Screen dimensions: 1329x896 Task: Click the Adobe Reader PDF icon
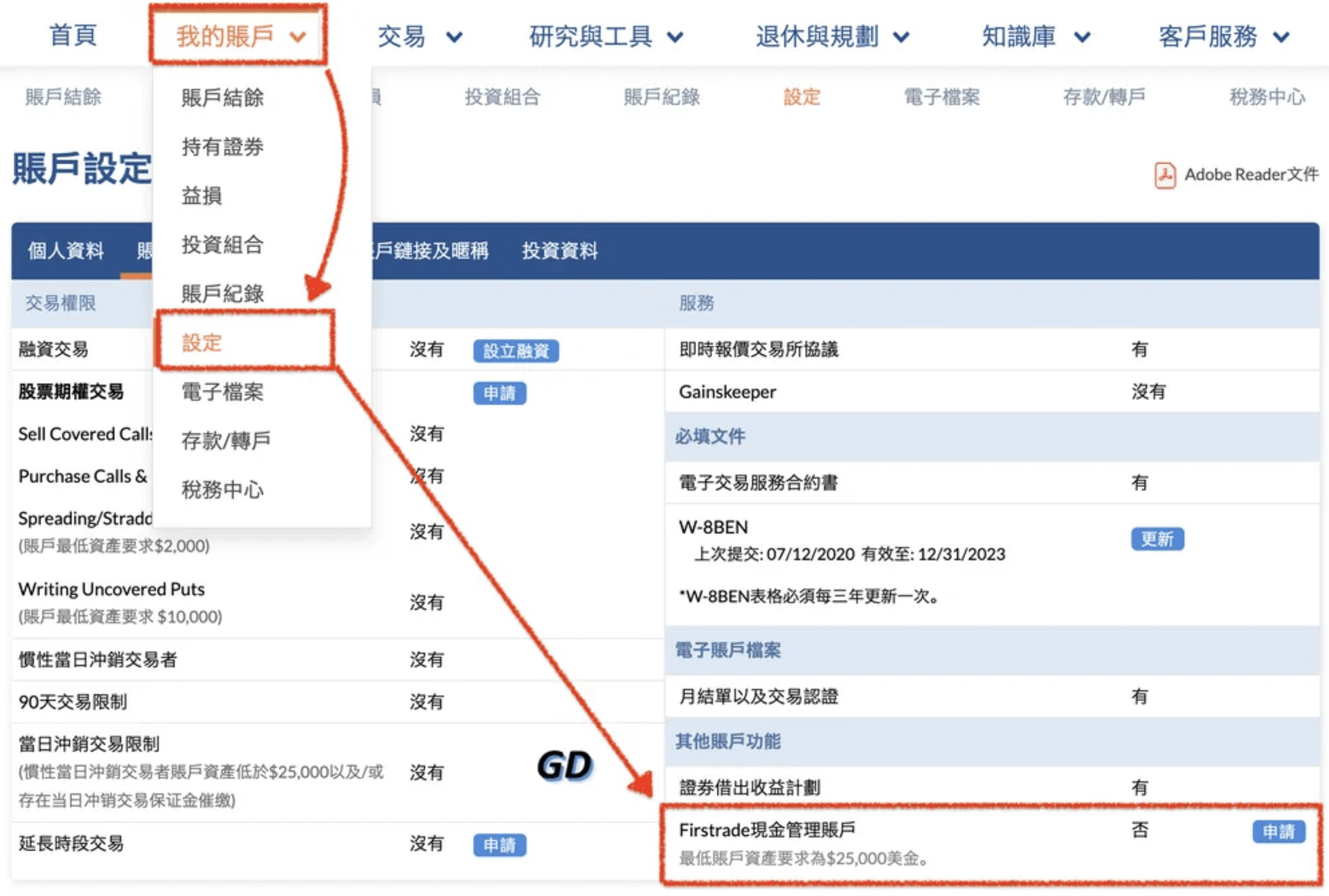(1164, 175)
